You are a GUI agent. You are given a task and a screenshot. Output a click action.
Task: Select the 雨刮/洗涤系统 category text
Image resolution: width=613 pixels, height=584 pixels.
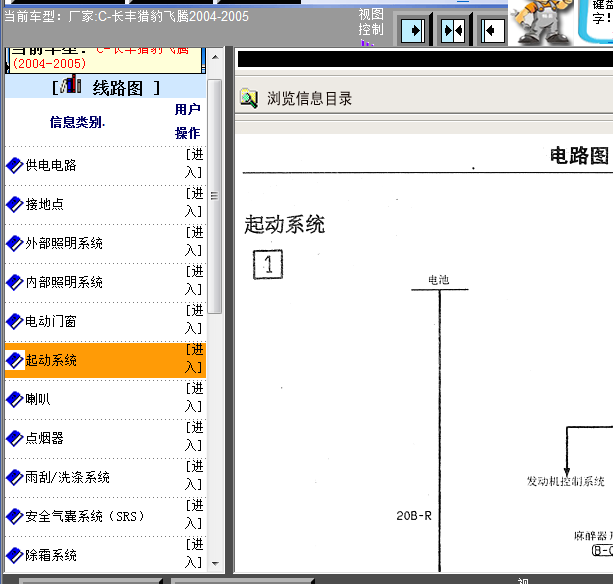pos(67,477)
